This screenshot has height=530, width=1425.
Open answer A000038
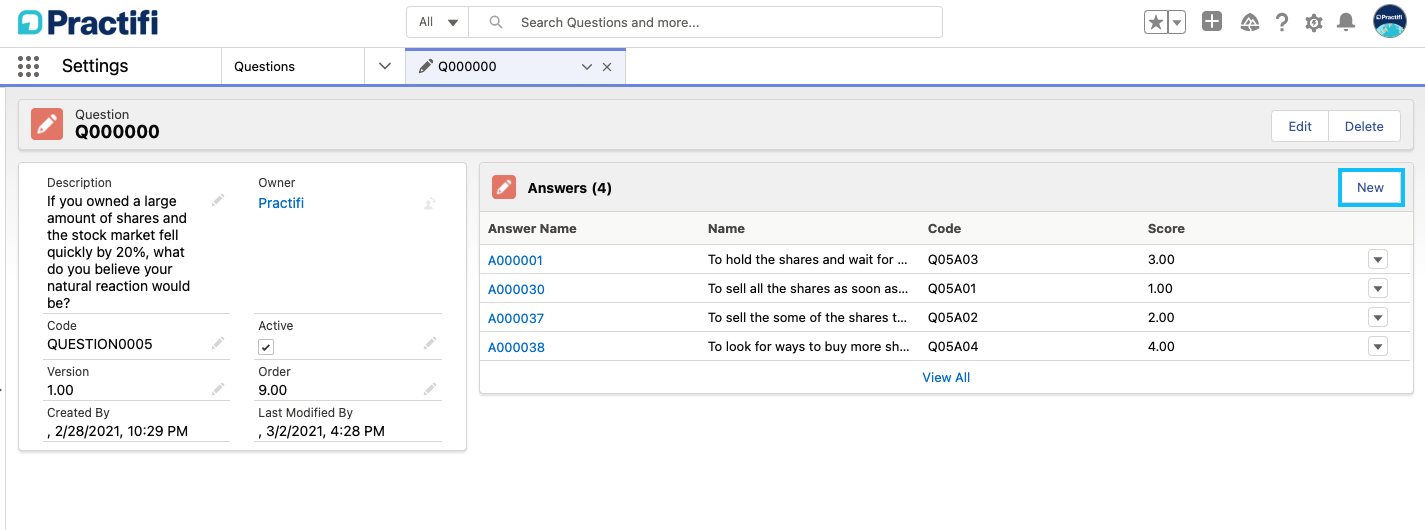pyautogui.click(x=516, y=347)
